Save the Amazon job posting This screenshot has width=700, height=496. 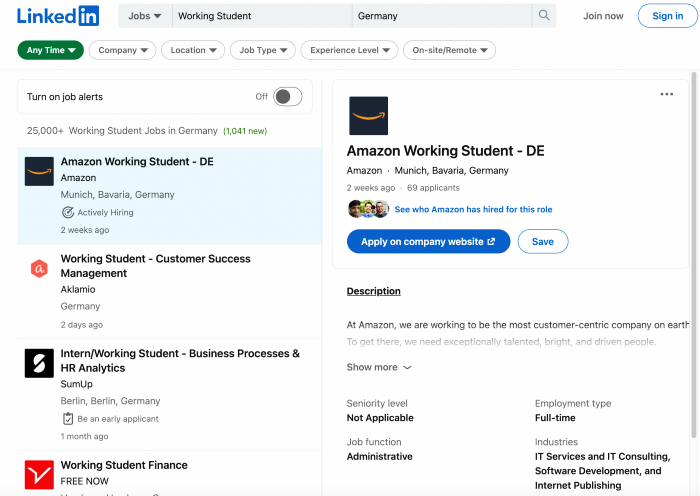coord(542,242)
